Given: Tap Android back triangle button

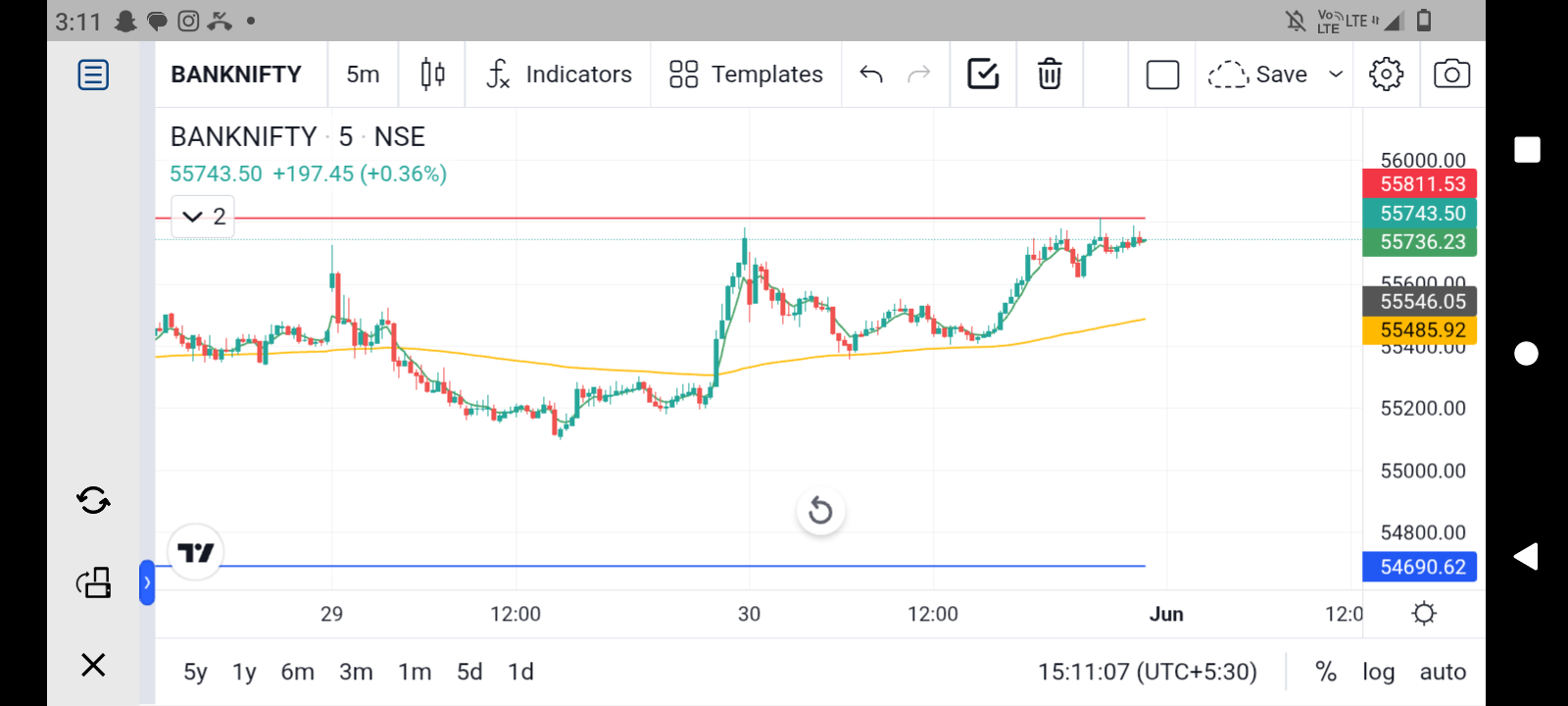Looking at the screenshot, I should coord(1526,556).
